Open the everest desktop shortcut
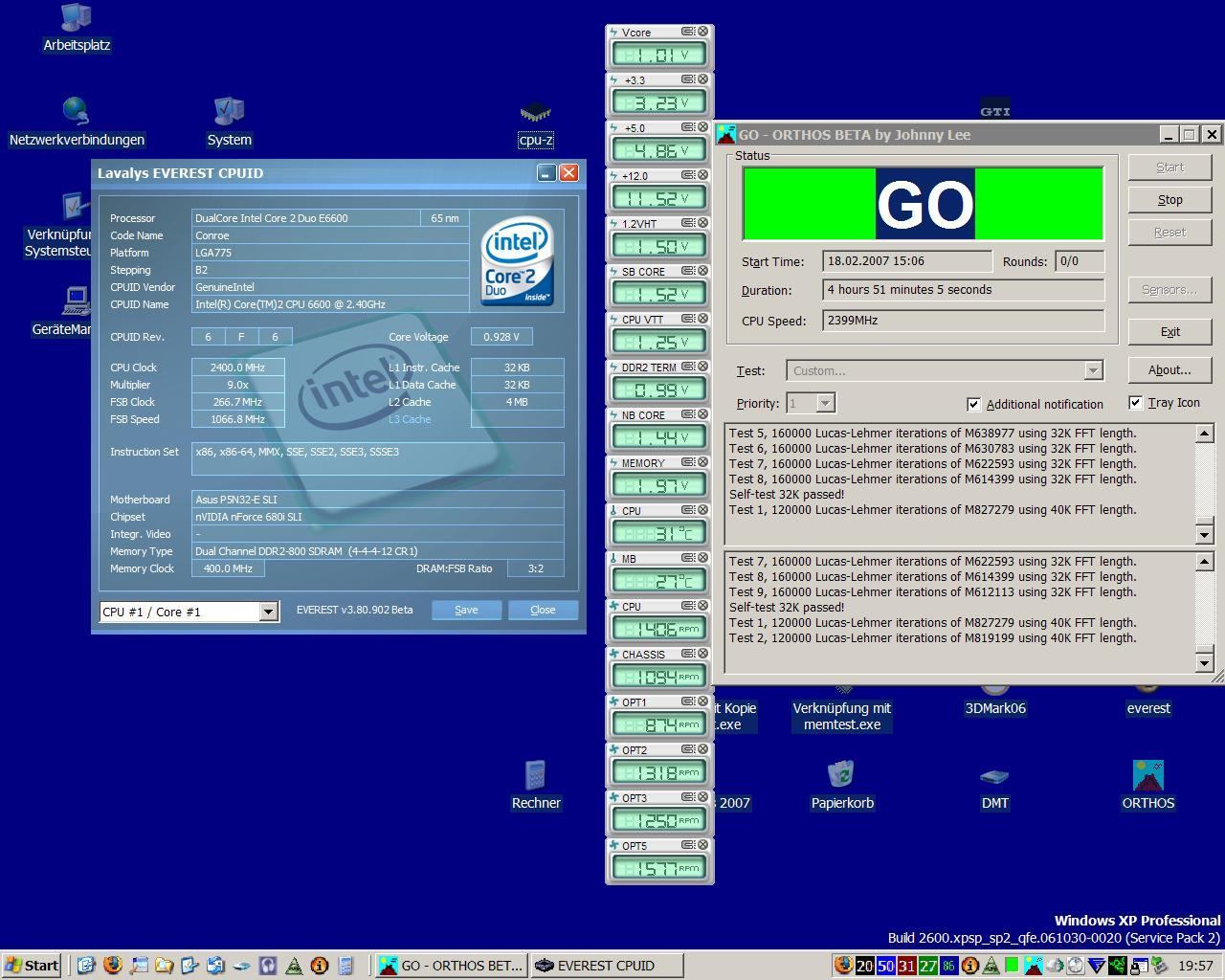1225x980 pixels. click(x=1147, y=702)
